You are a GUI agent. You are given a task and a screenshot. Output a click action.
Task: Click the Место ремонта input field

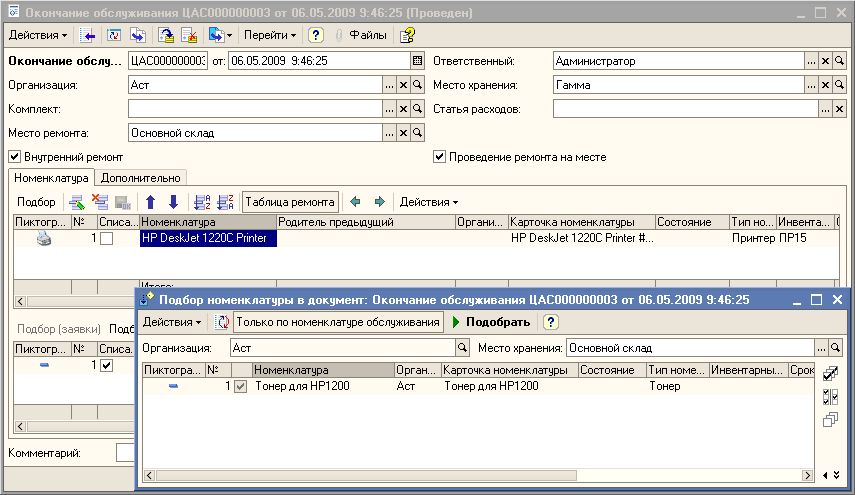[254, 133]
